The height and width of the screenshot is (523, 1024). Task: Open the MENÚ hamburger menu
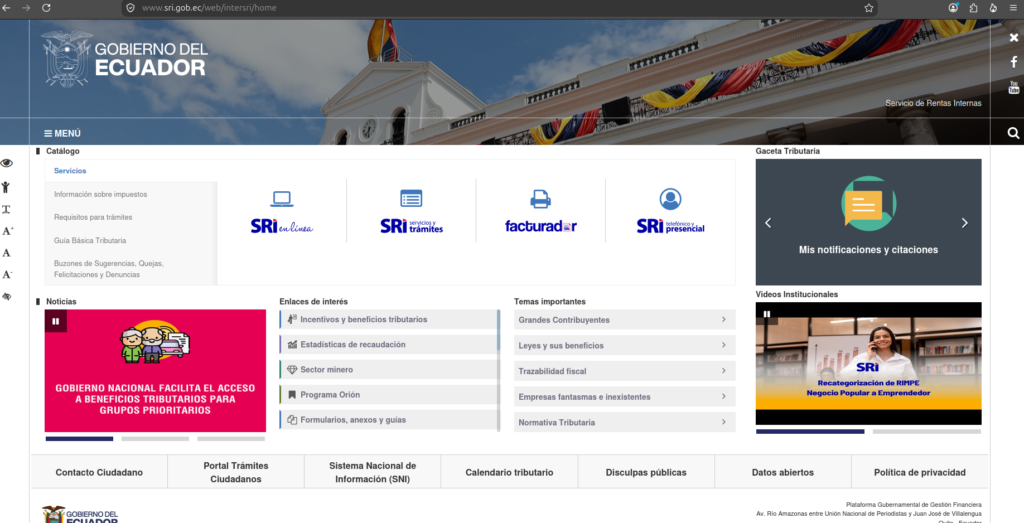coord(62,133)
